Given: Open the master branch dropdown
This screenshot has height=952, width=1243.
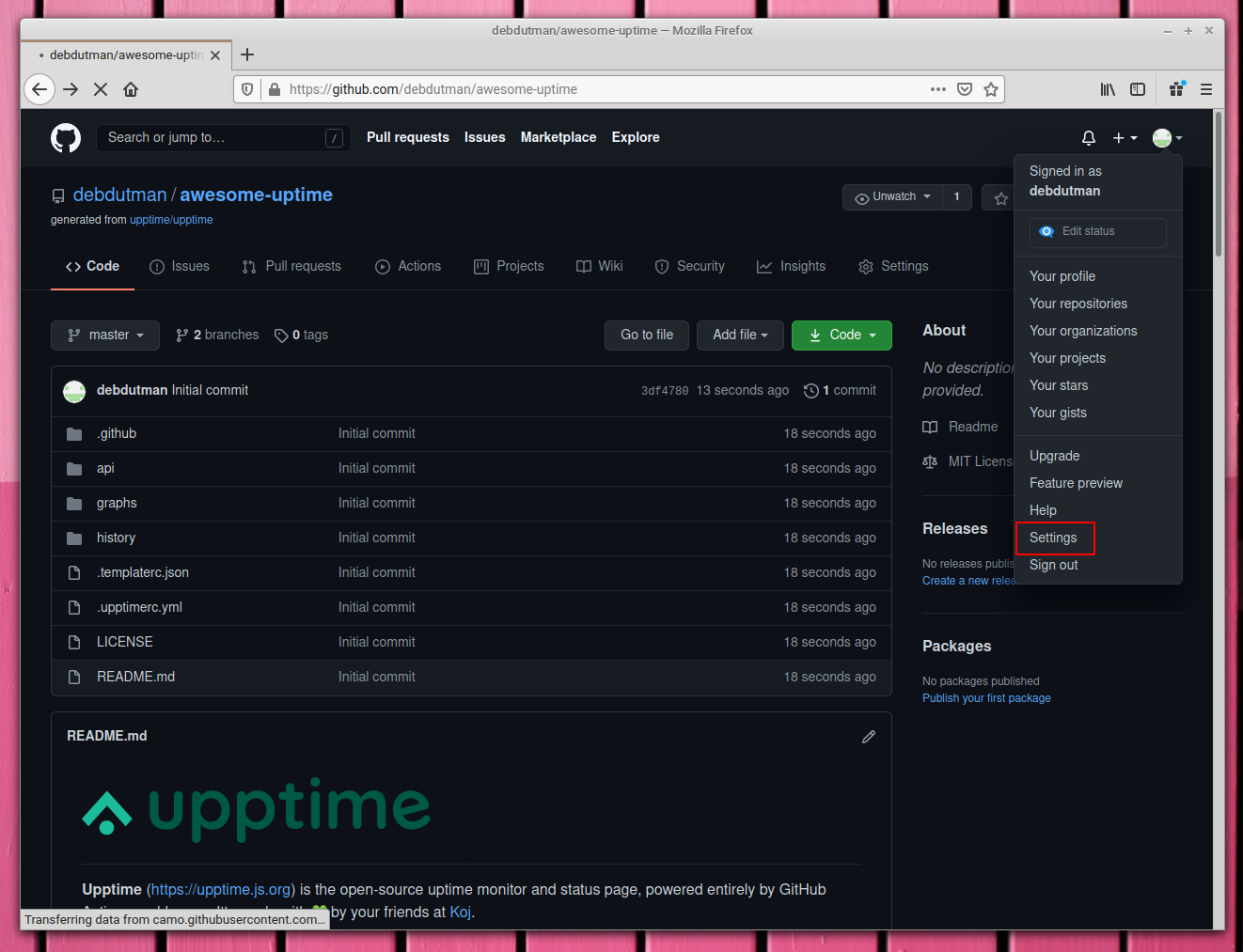Looking at the screenshot, I should [x=104, y=335].
